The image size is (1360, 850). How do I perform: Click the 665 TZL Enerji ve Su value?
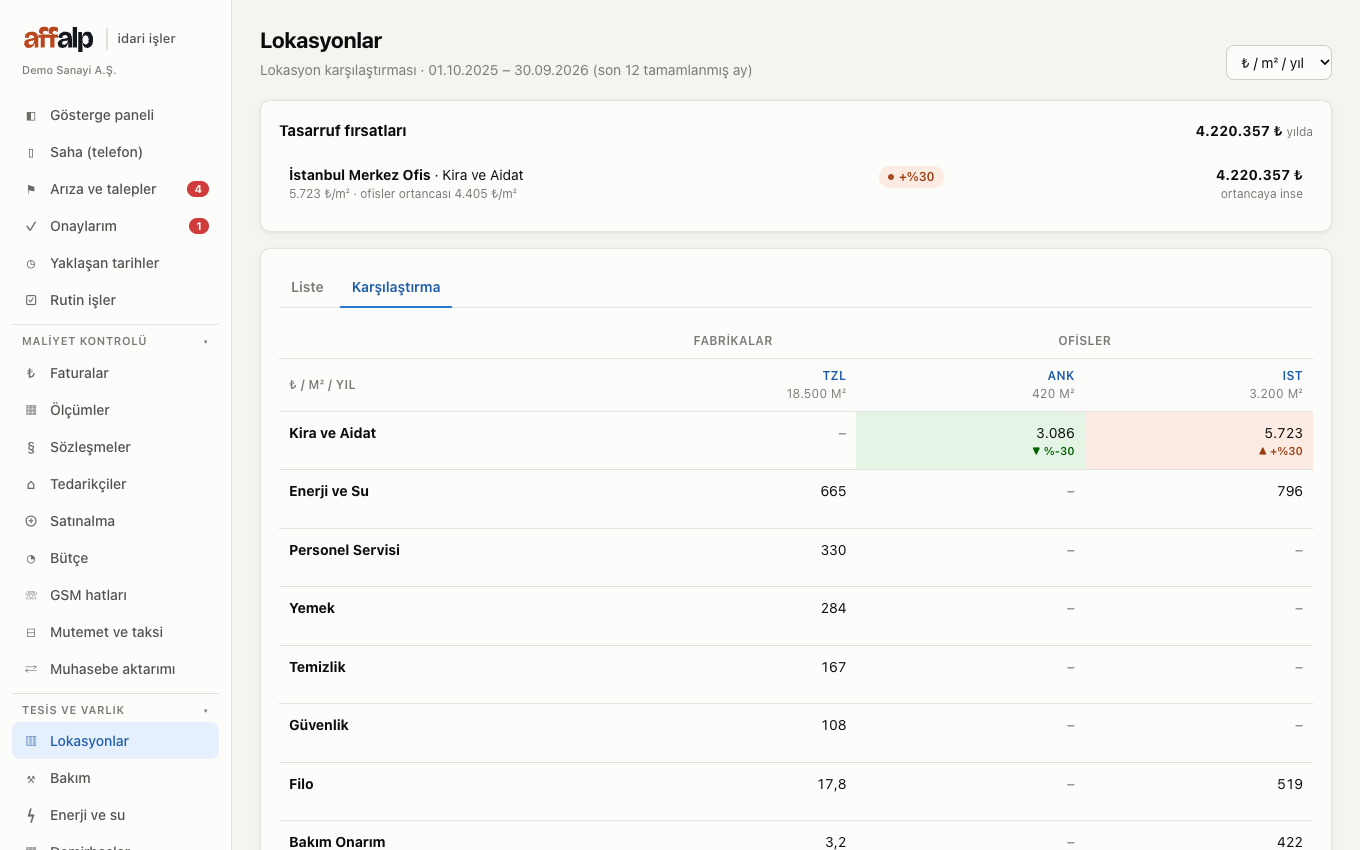pos(834,491)
